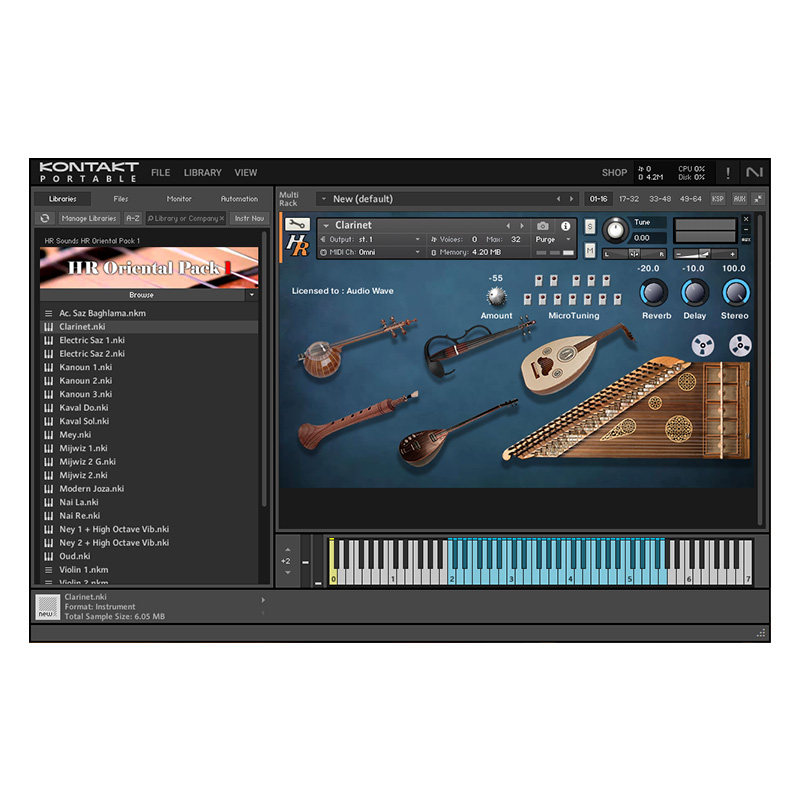The width and height of the screenshot is (800, 800).
Task: Click the HR logo beside Clarinet header
Action: (297, 245)
